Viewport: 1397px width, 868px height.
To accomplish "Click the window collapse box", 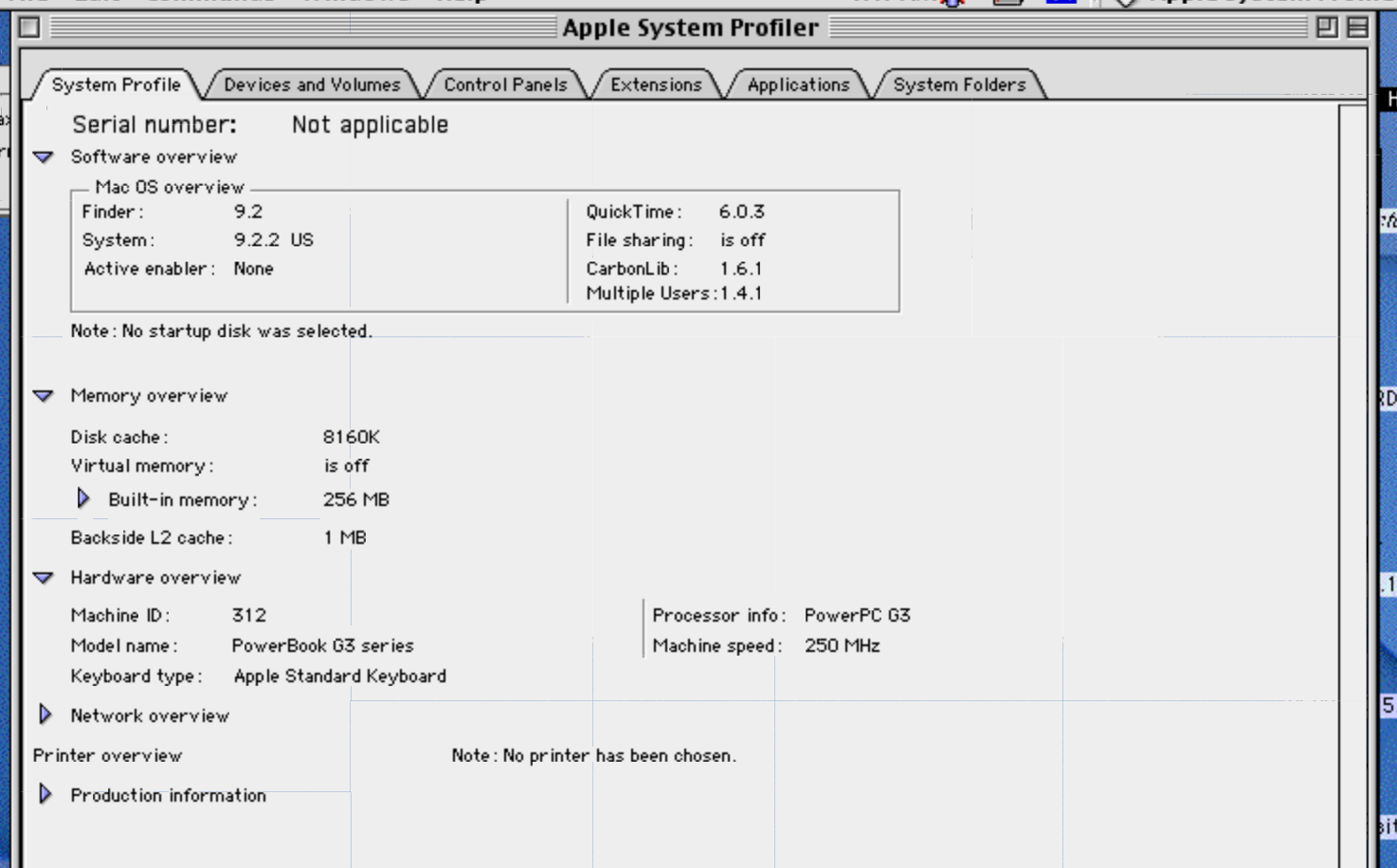I will pyautogui.click(x=1357, y=27).
